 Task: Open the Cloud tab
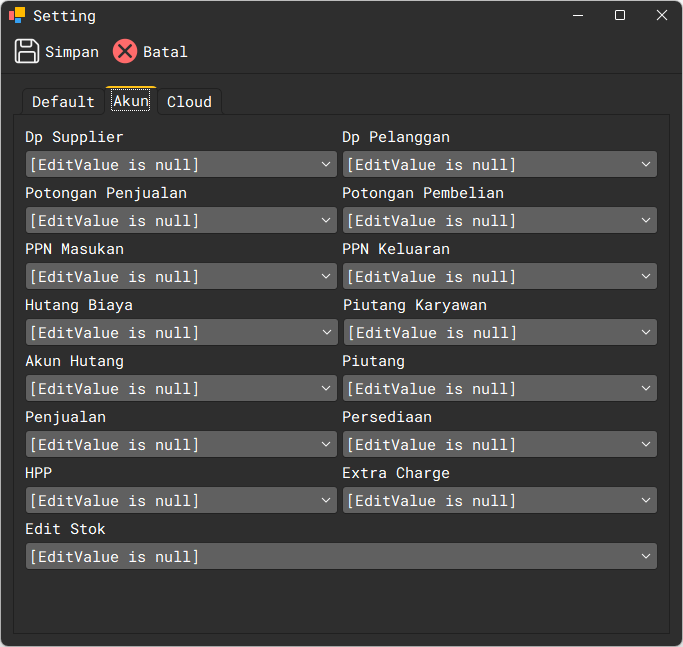tap(189, 102)
